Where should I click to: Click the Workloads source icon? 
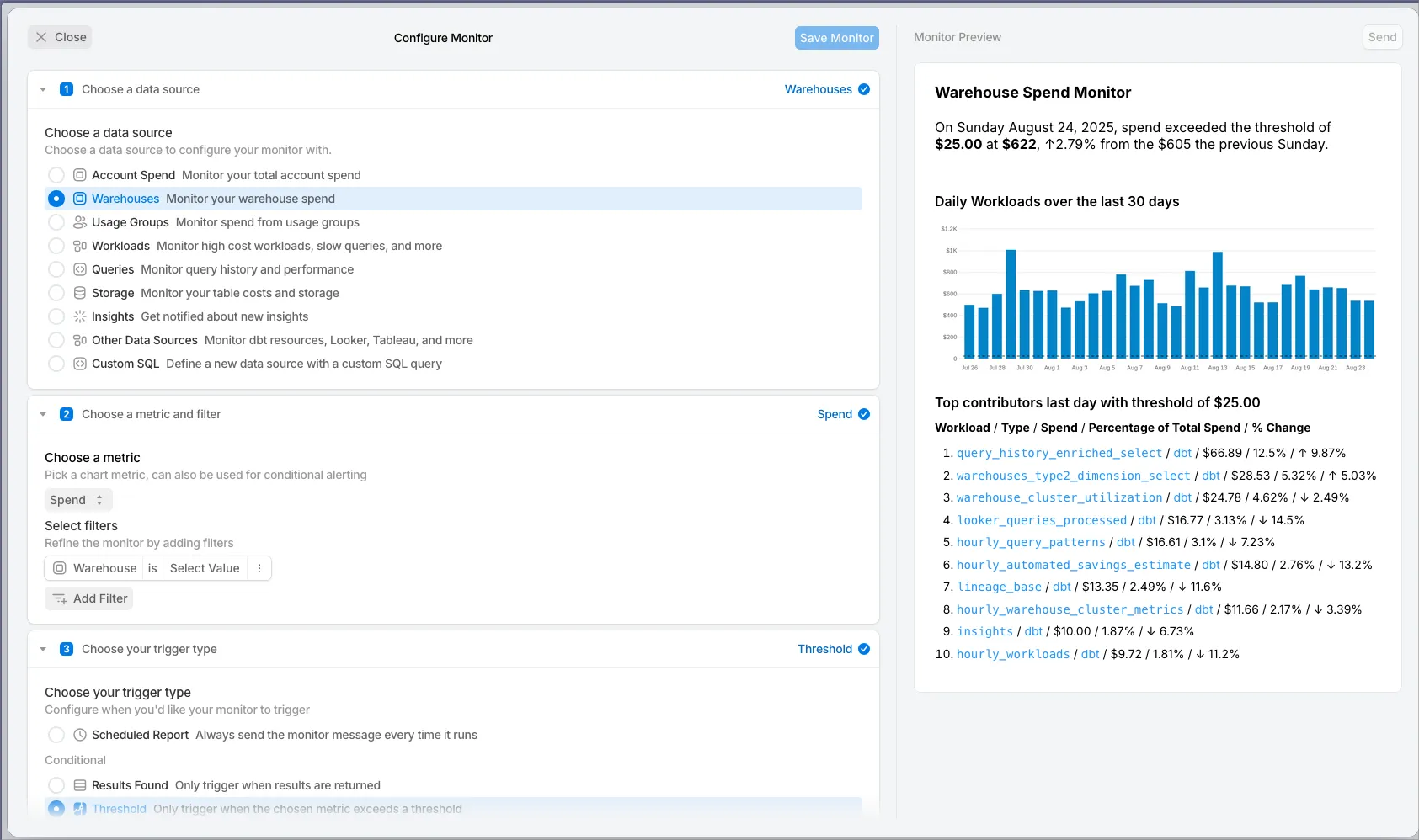80,246
